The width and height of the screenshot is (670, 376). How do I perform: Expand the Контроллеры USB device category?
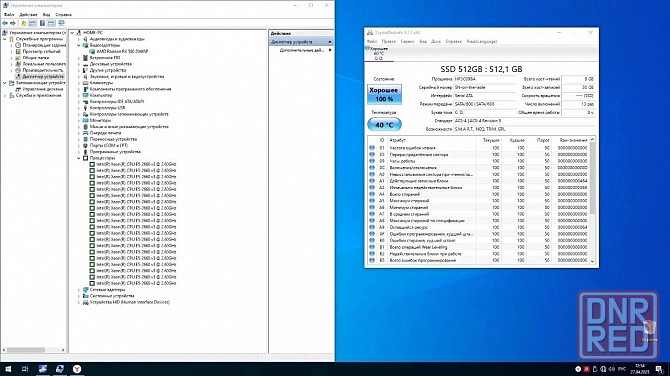pos(79,108)
